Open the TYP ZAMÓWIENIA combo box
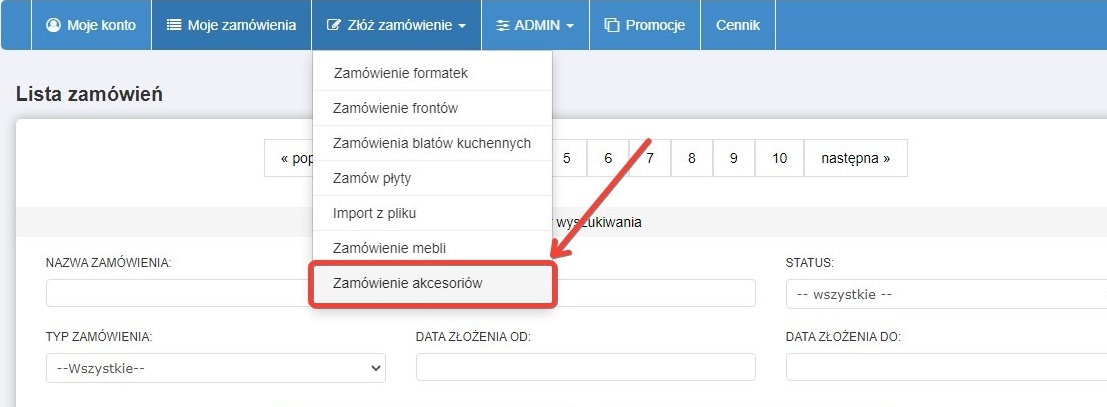 point(216,367)
